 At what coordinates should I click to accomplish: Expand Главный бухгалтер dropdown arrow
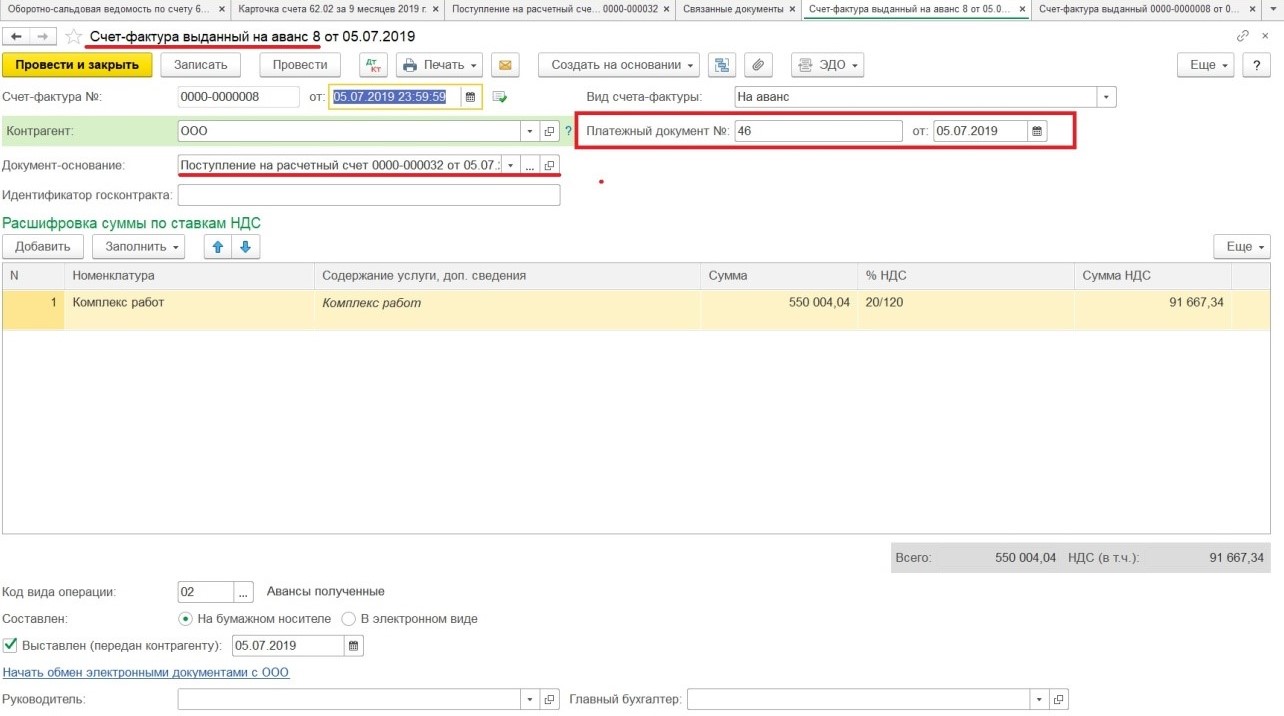[x=1039, y=700]
